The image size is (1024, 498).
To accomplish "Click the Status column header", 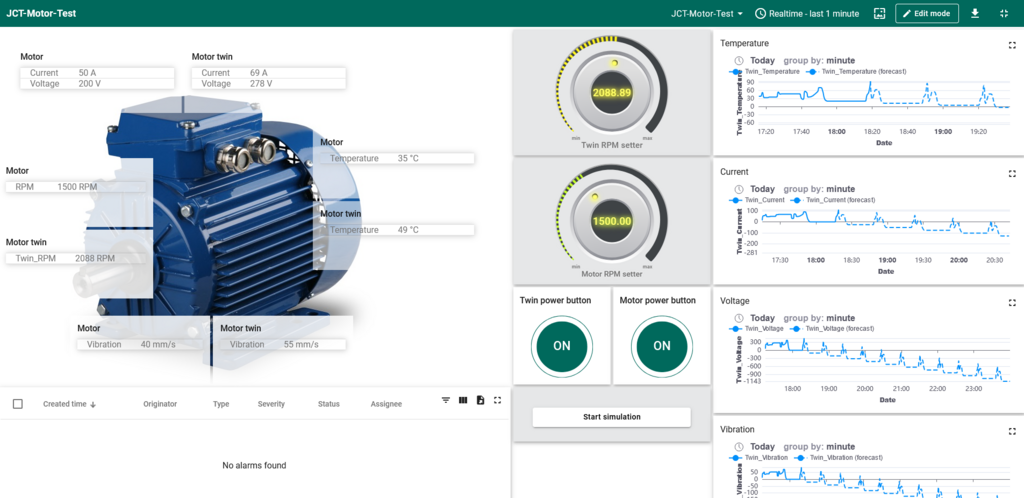I will click(329, 404).
